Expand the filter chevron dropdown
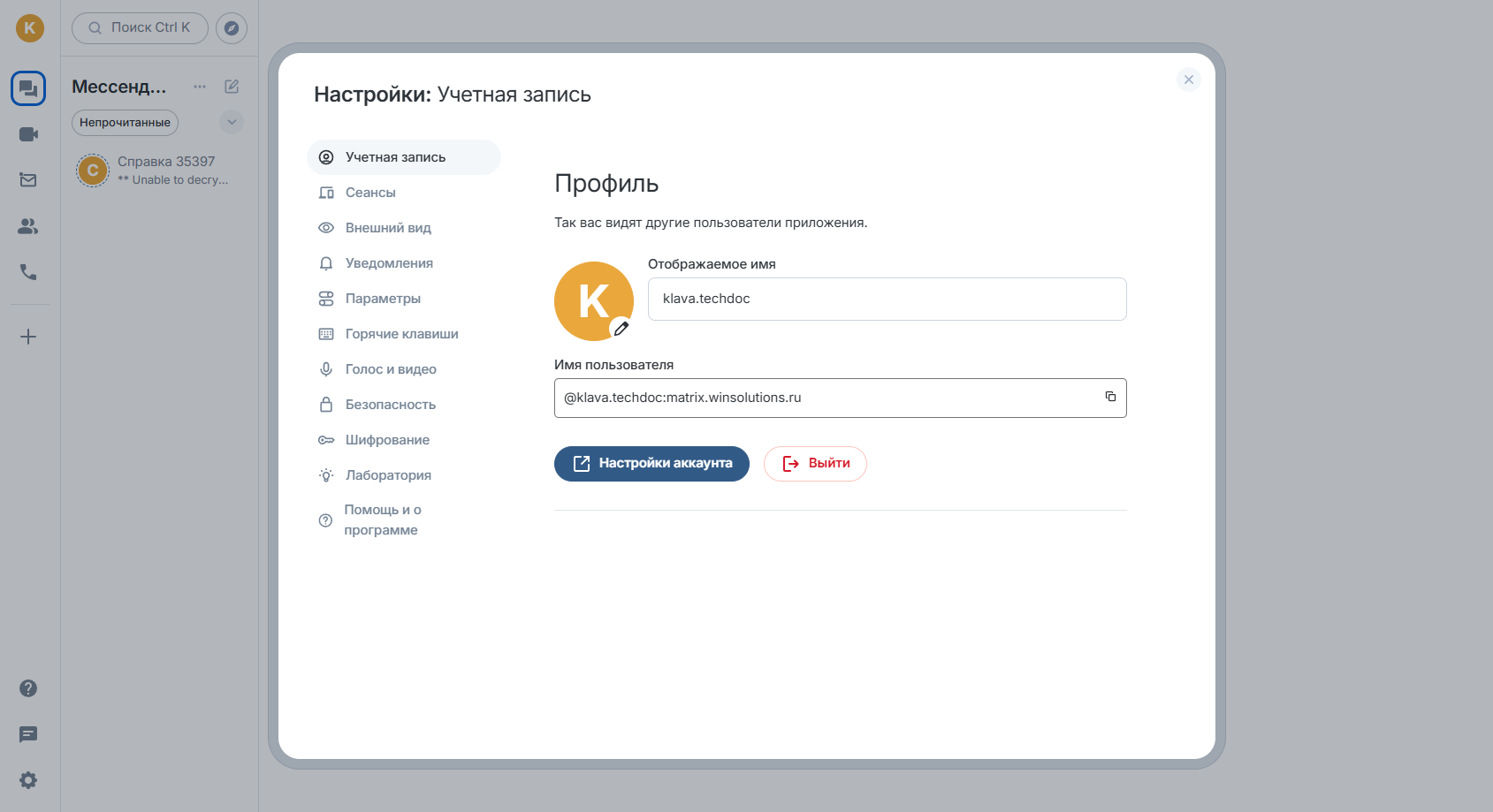This screenshot has height=812, width=1493. (x=232, y=122)
